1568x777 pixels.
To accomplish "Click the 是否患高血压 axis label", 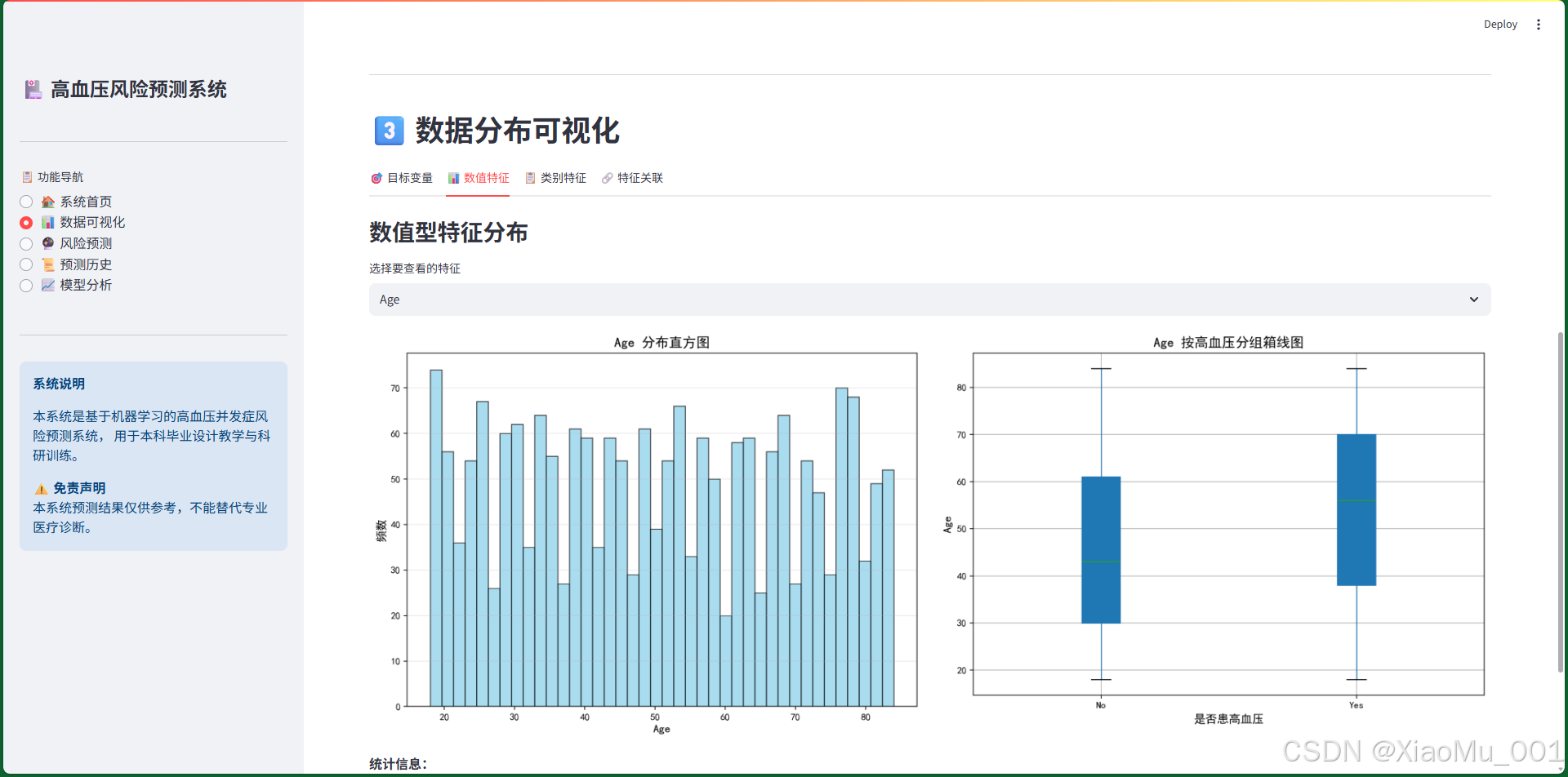I will (1228, 719).
